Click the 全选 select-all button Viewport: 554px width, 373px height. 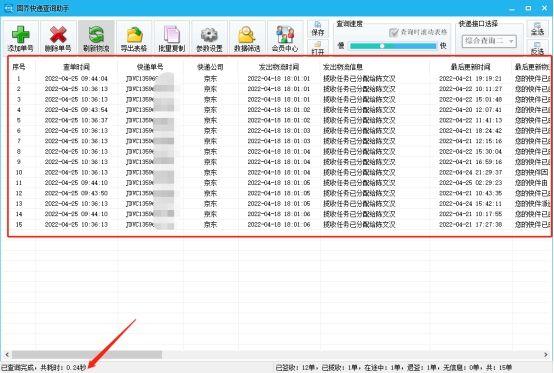[x=537, y=28]
